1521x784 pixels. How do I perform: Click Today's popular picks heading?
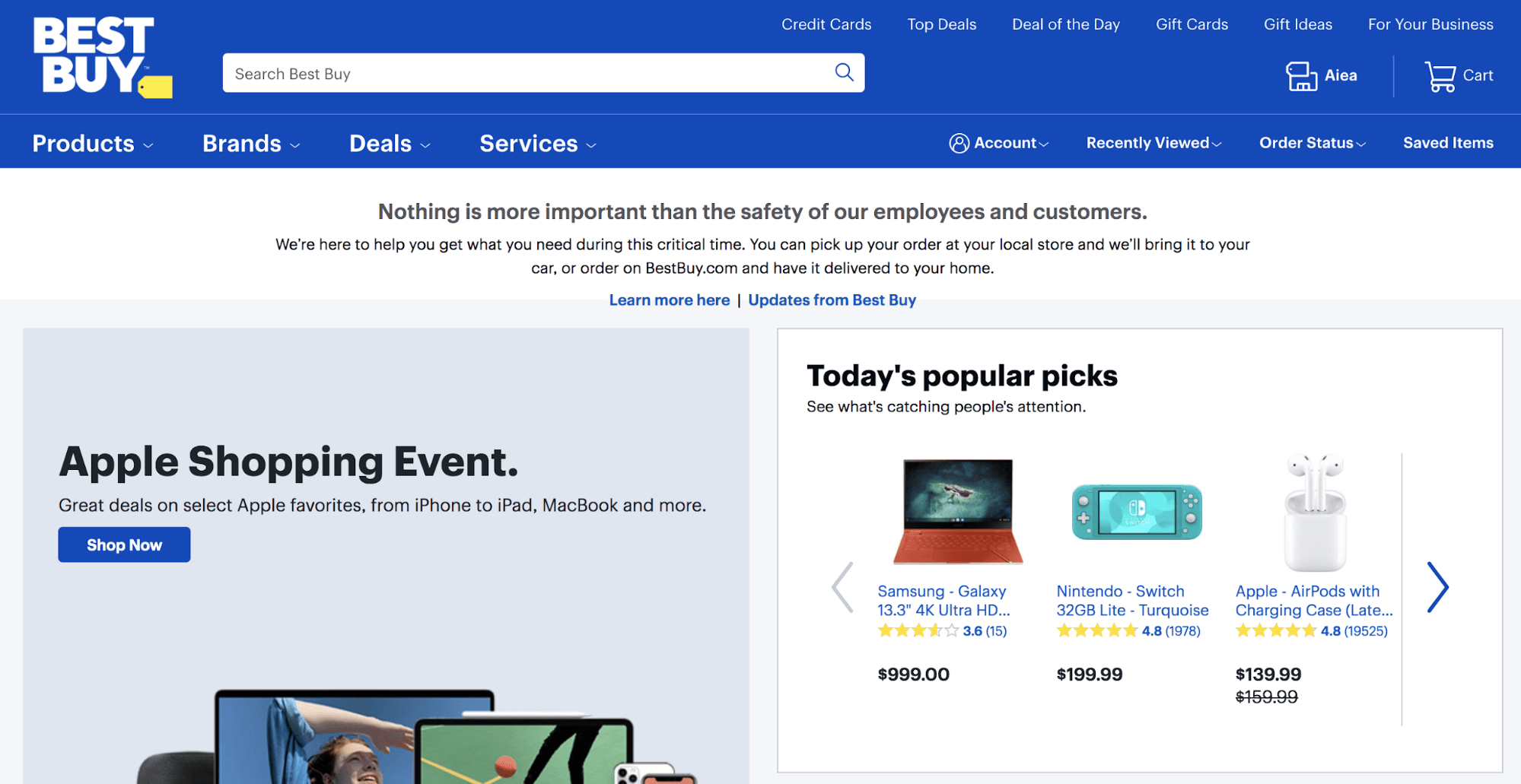pos(962,376)
